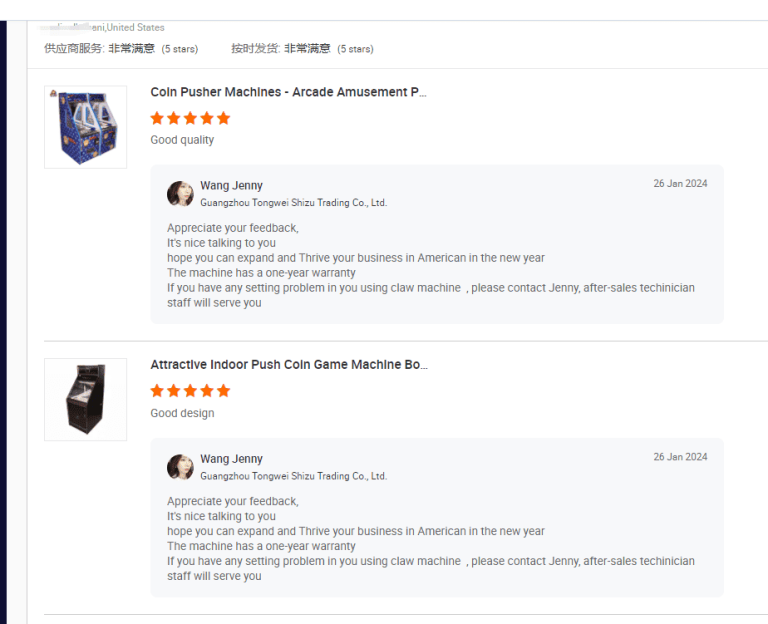Screen dimensions: 768x624
Task: Click the first star under Coin Pusher Machines
Action: click(157, 118)
